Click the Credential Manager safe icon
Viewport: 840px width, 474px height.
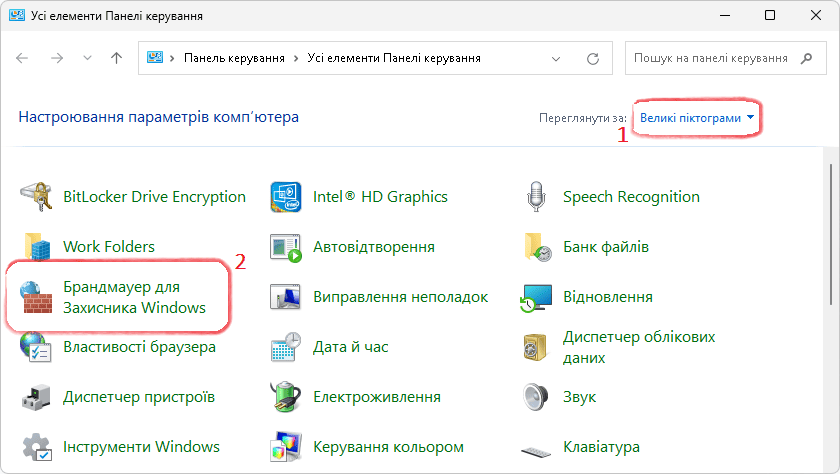[x=535, y=347]
